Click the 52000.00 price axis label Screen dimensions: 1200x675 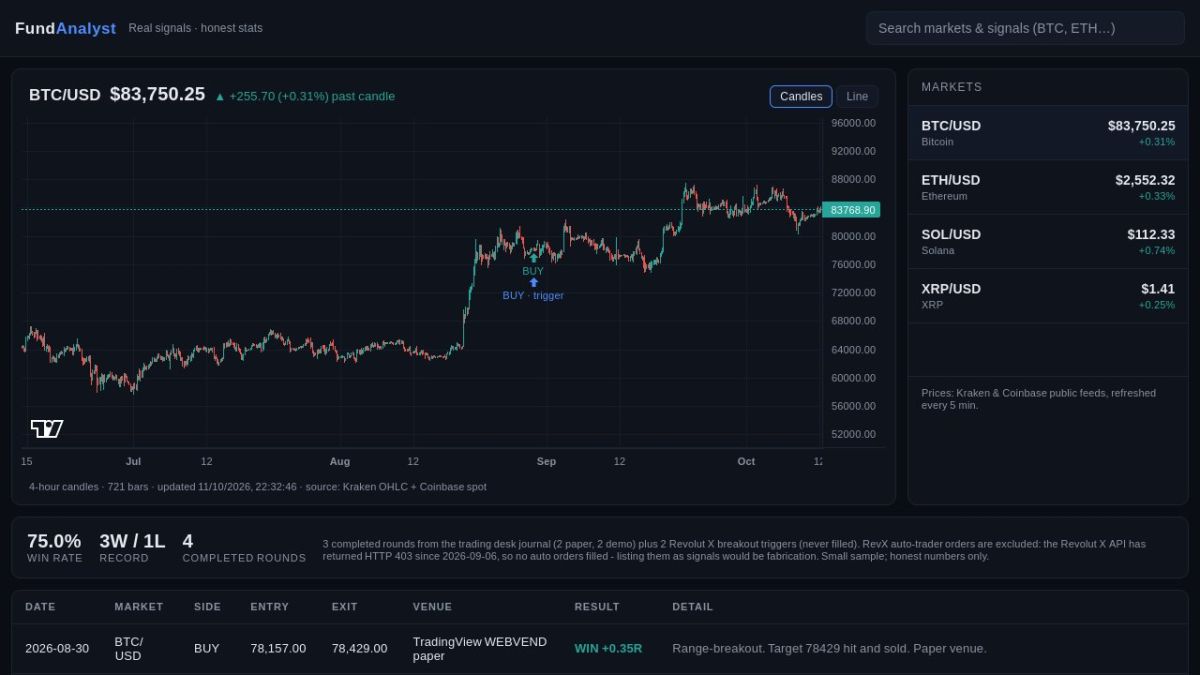pyautogui.click(x=854, y=434)
